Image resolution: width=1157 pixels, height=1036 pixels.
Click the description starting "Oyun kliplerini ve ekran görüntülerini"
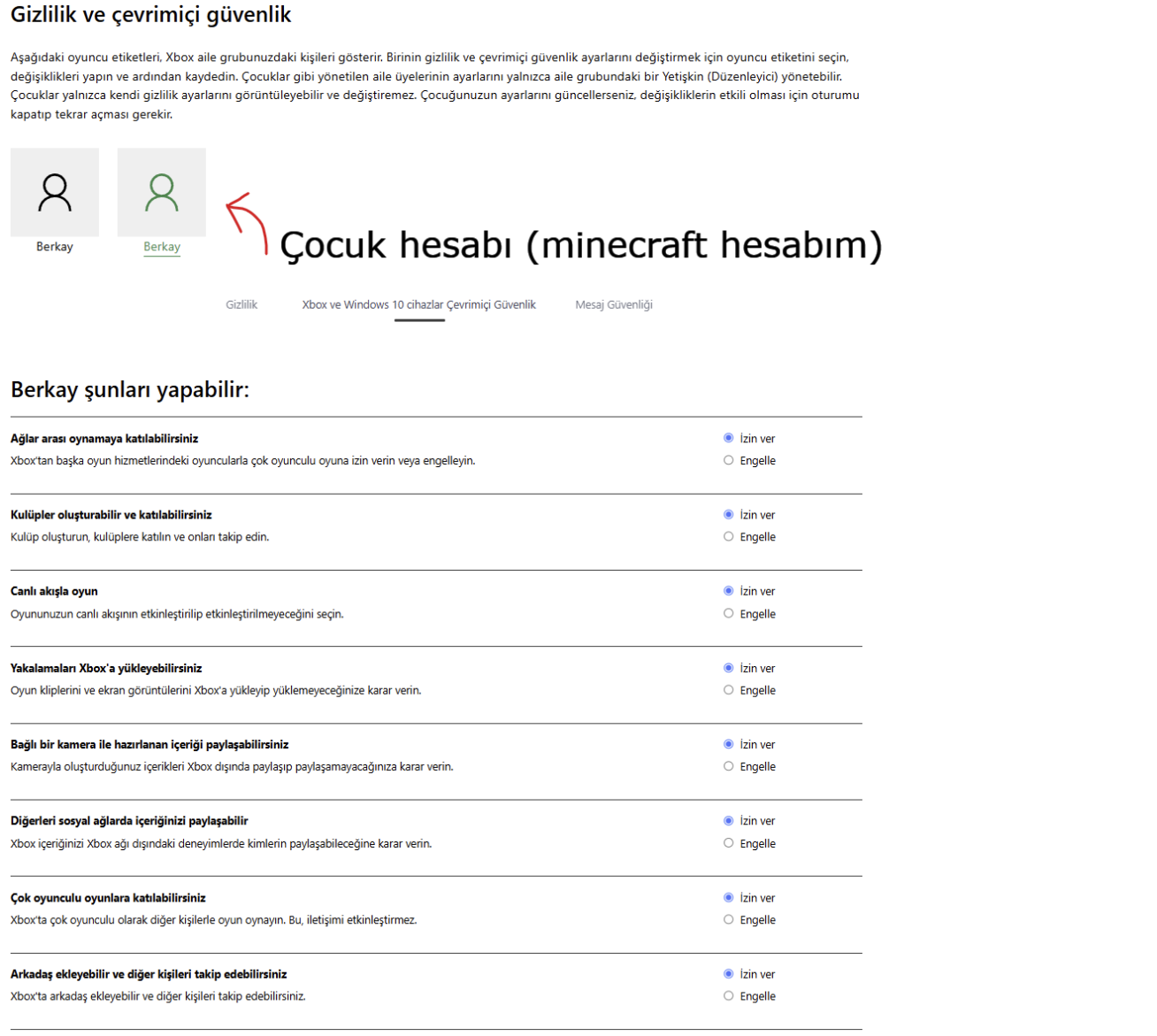click(x=216, y=691)
